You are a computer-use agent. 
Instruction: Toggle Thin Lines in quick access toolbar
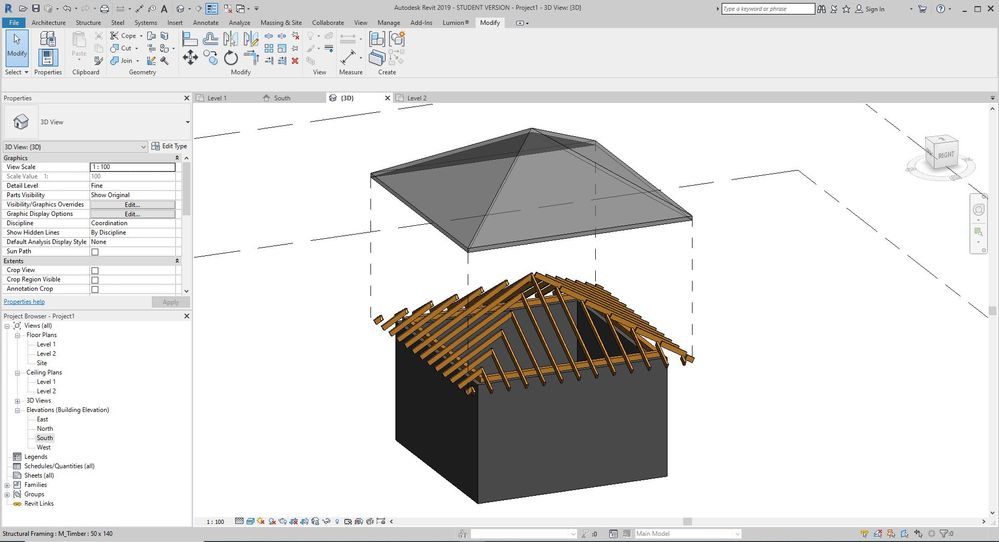coord(212,8)
